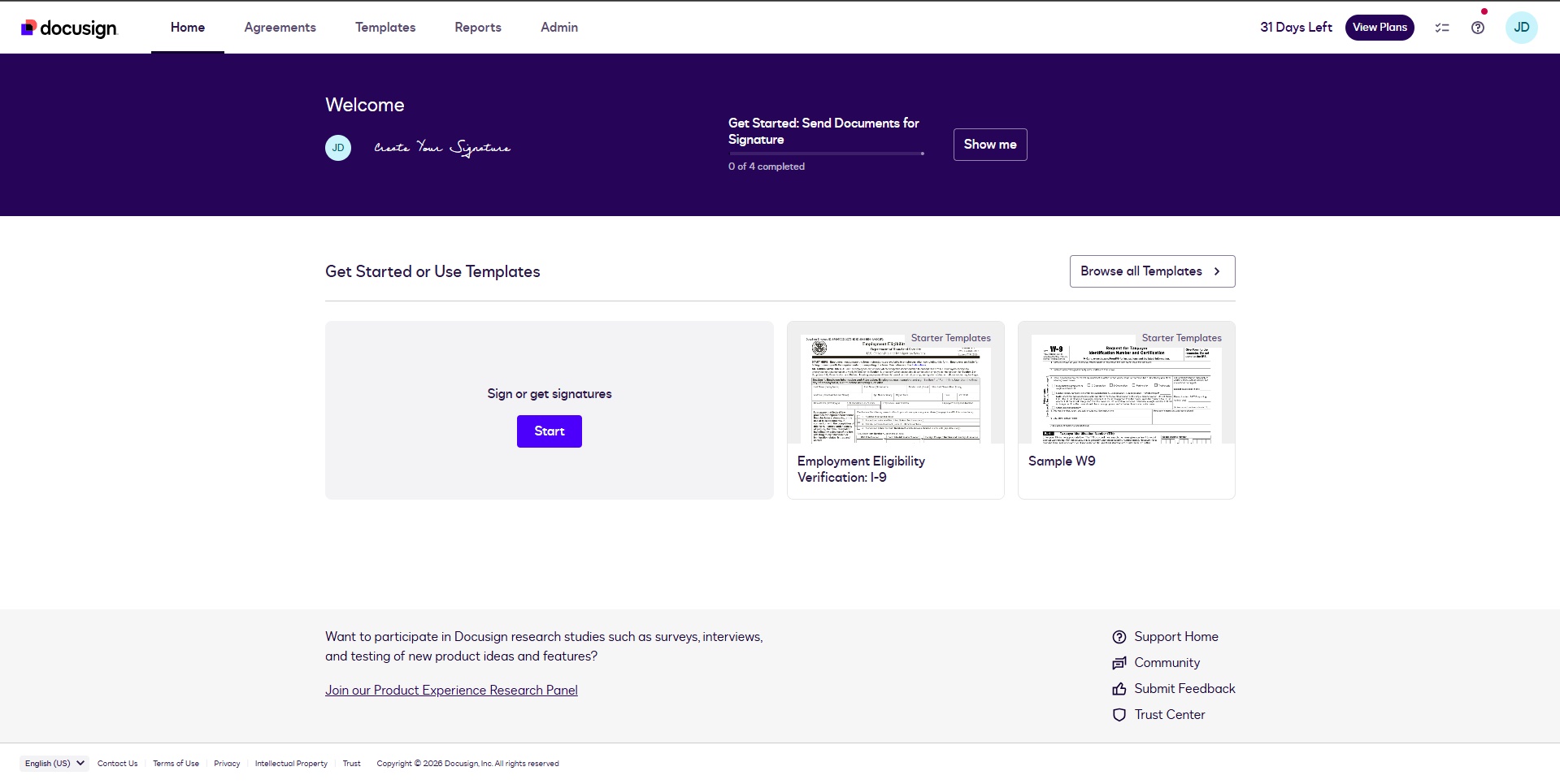The image size is (1560, 784).
Task: Click Get Started: Send Documents for Signature heading
Action: (823, 132)
